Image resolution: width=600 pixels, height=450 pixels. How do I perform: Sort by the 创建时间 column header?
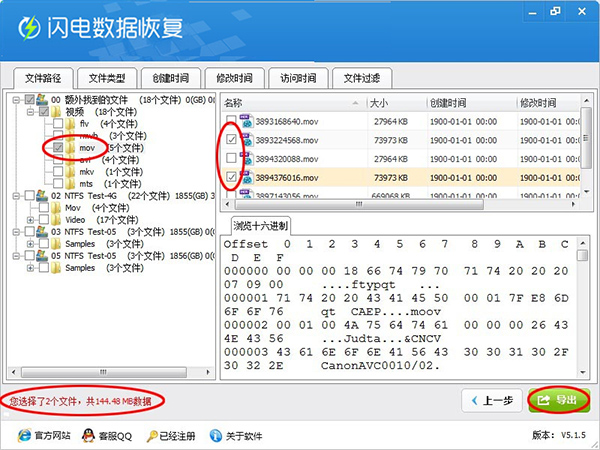471,103
